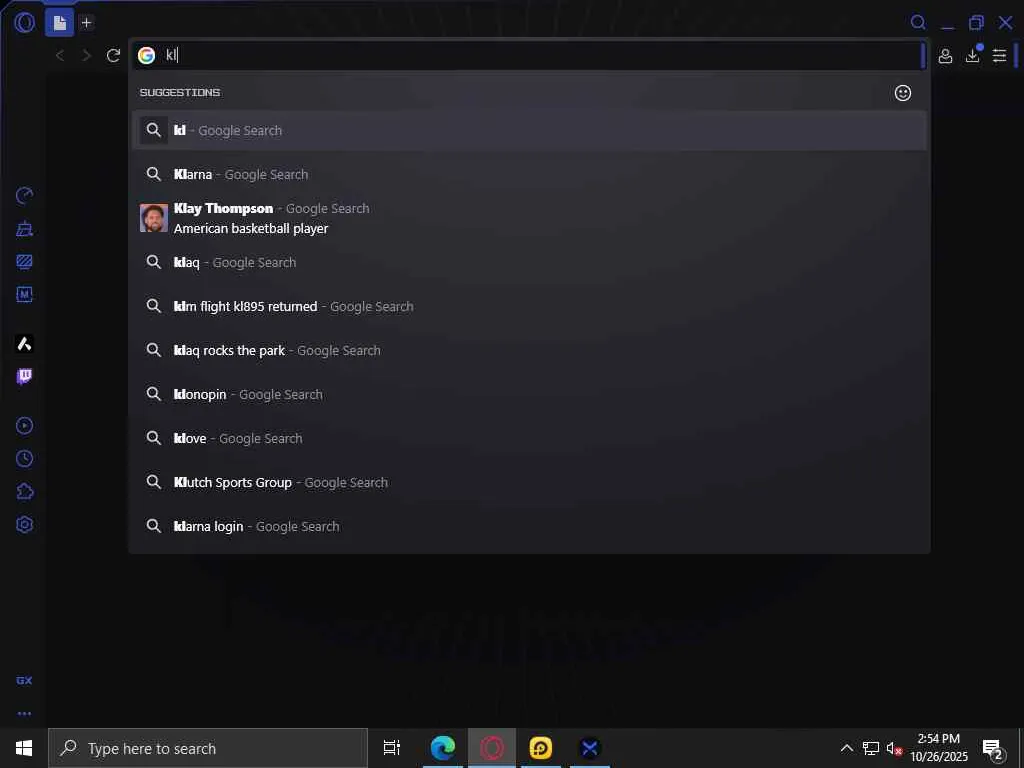Open the notification center icon
Image resolution: width=1024 pixels, height=768 pixels.
993,750
